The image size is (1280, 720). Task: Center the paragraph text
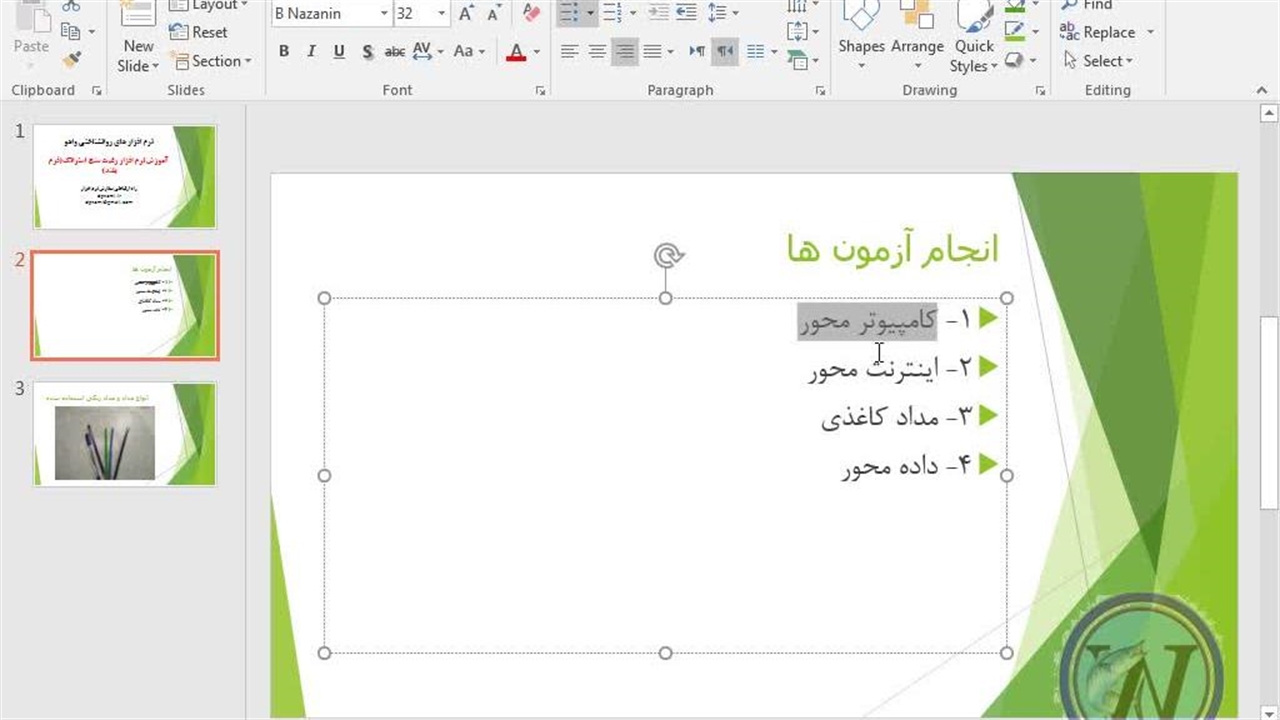[x=597, y=52]
